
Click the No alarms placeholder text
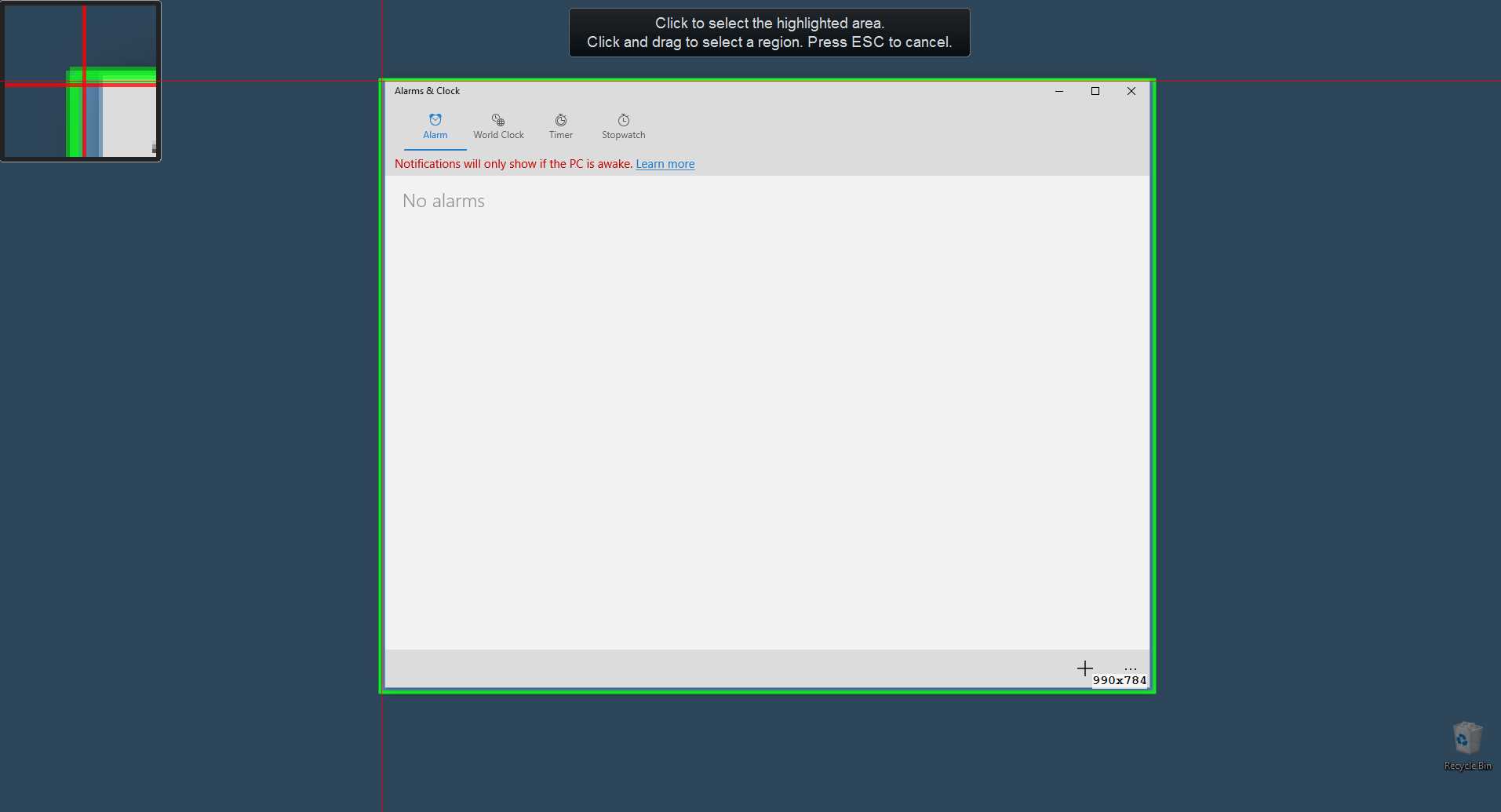pyautogui.click(x=443, y=201)
